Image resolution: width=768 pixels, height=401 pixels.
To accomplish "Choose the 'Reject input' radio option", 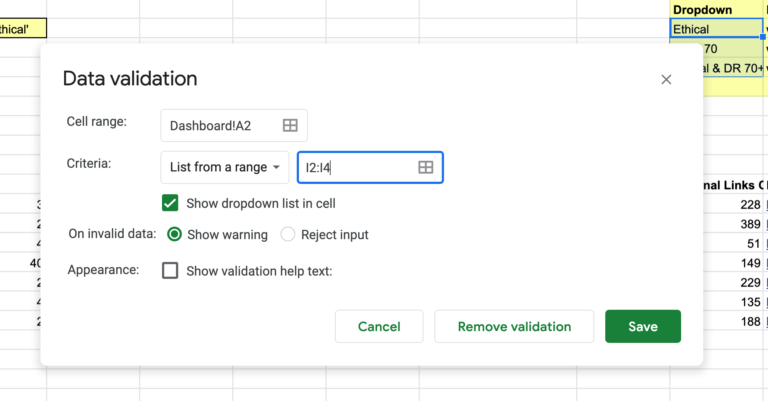I will tap(288, 235).
